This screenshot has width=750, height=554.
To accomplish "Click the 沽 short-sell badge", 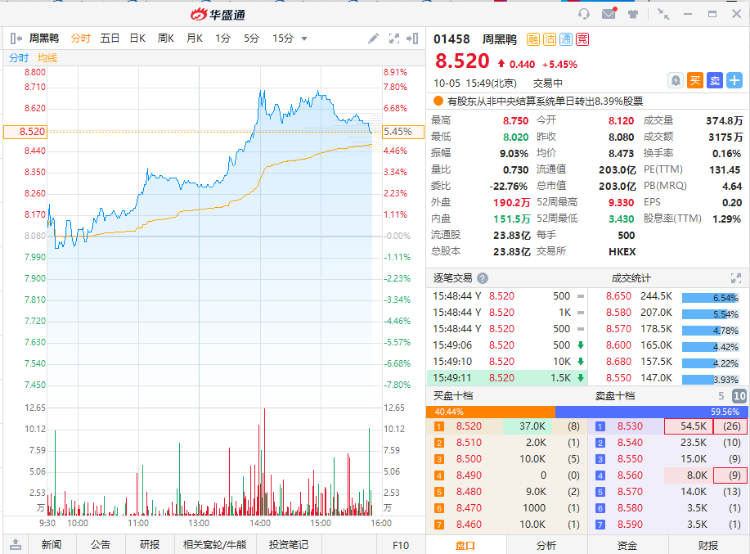I will pos(550,39).
